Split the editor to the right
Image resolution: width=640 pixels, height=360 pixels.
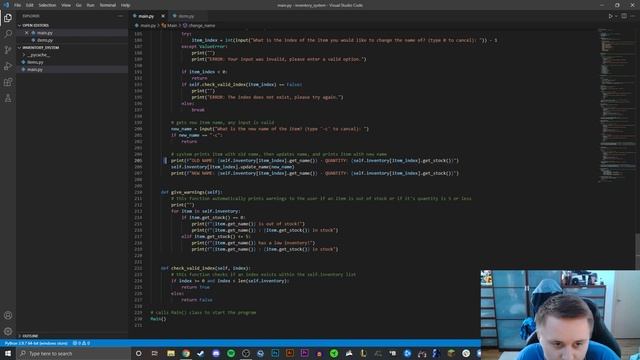pos(624,16)
